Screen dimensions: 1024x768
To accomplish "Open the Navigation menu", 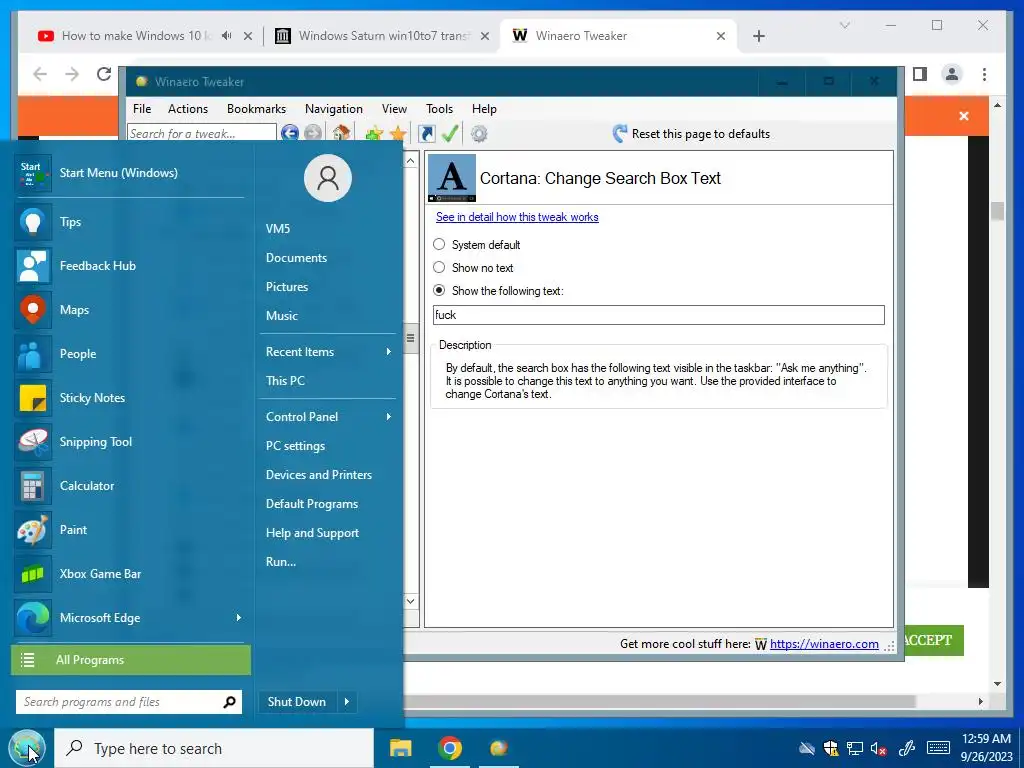I will (334, 109).
